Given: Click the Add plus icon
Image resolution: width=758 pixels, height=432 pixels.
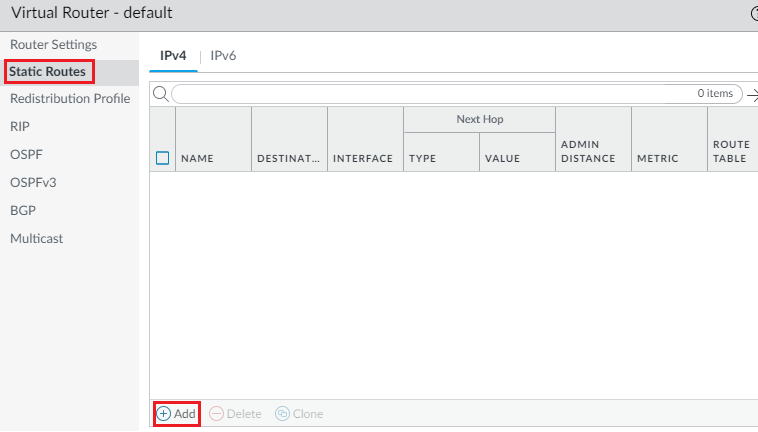Looking at the screenshot, I should pyautogui.click(x=164, y=414).
